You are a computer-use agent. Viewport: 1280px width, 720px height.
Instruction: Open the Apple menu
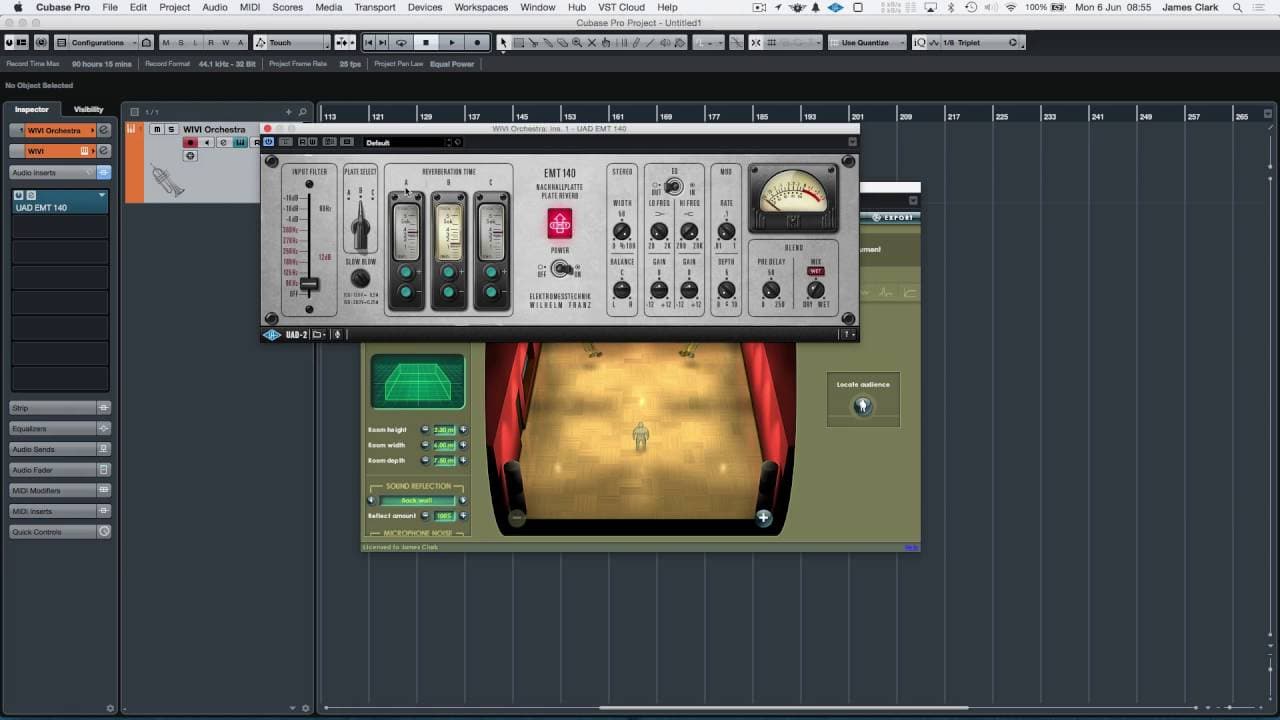coord(18,7)
